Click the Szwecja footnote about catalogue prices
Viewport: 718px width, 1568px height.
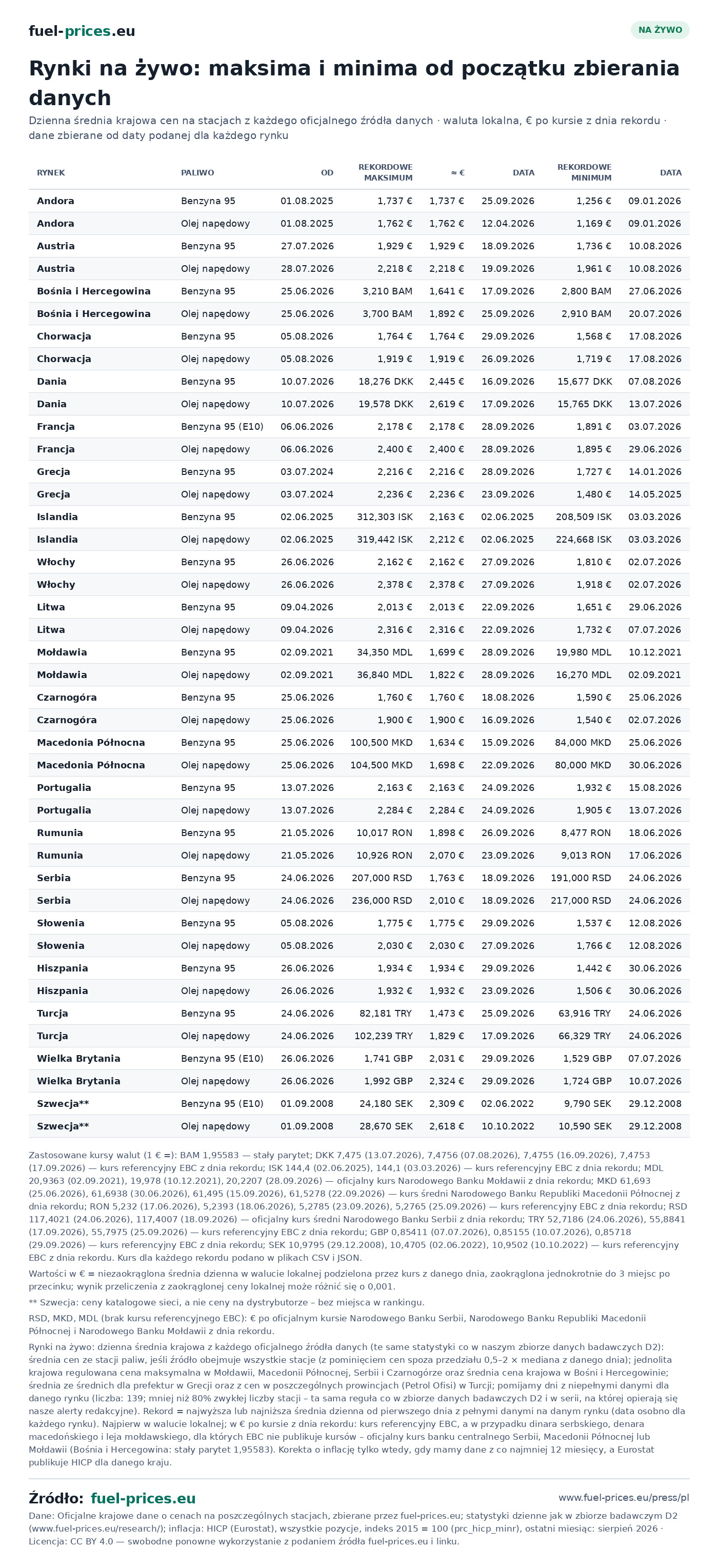tap(226, 1302)
